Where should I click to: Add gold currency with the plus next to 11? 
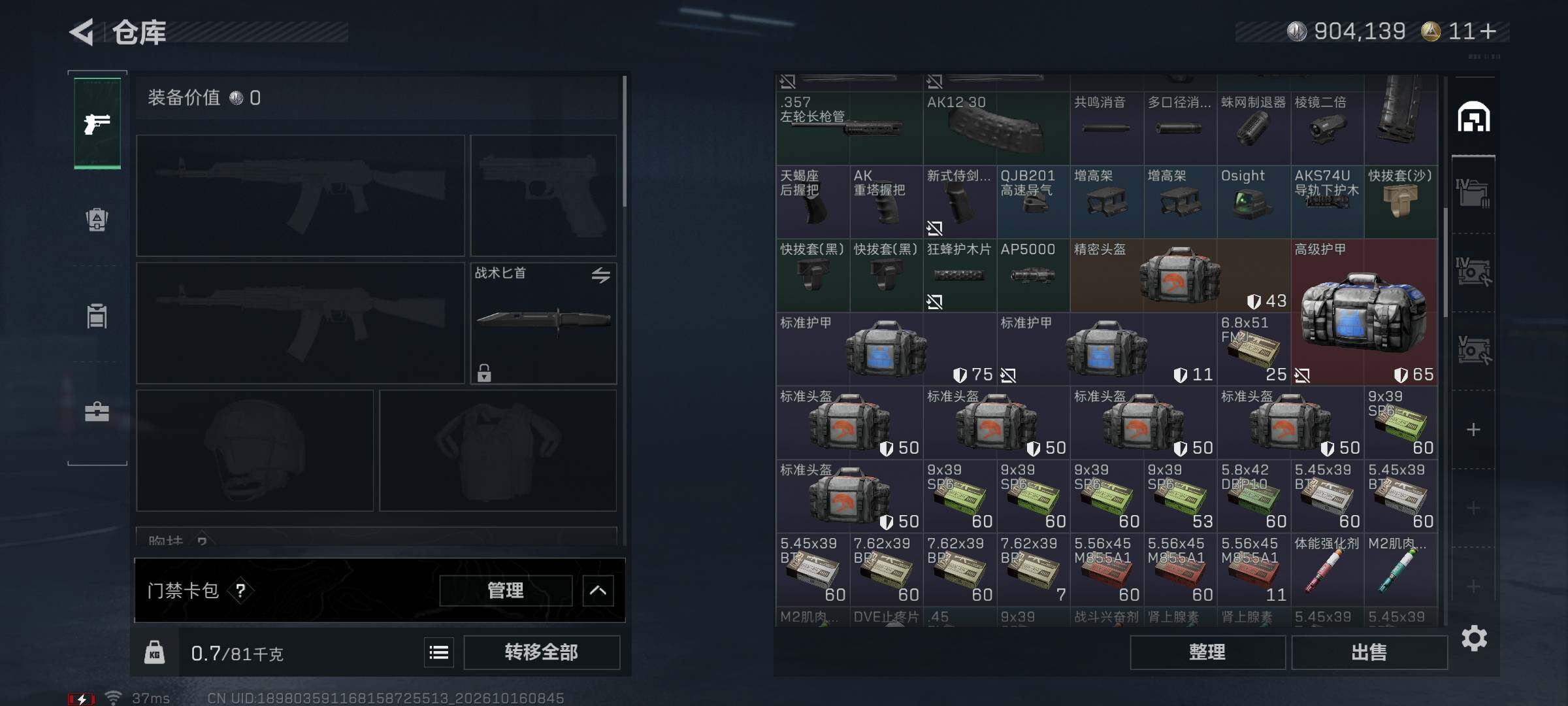[x=1488, y=31]
